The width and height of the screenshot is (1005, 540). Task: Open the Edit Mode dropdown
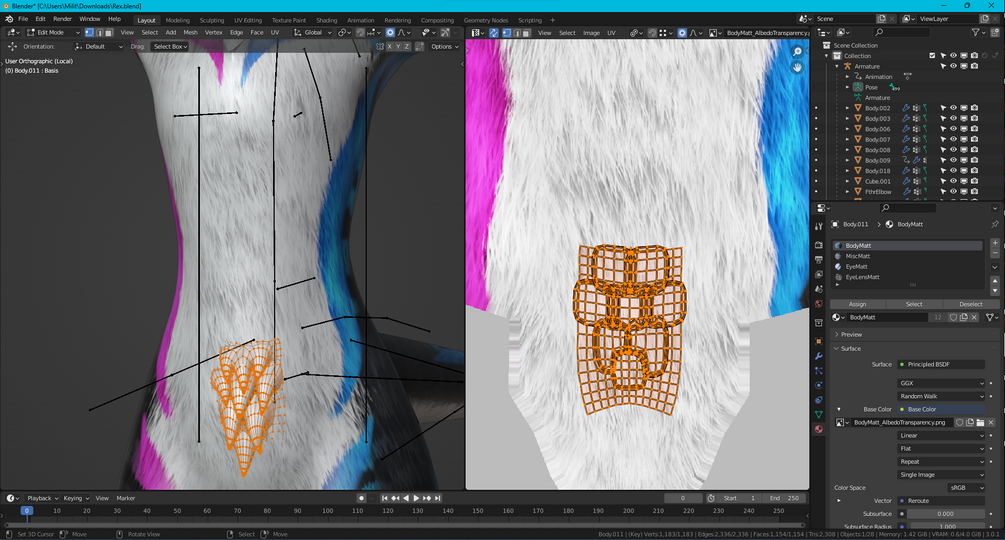click(x=53, y=33)
